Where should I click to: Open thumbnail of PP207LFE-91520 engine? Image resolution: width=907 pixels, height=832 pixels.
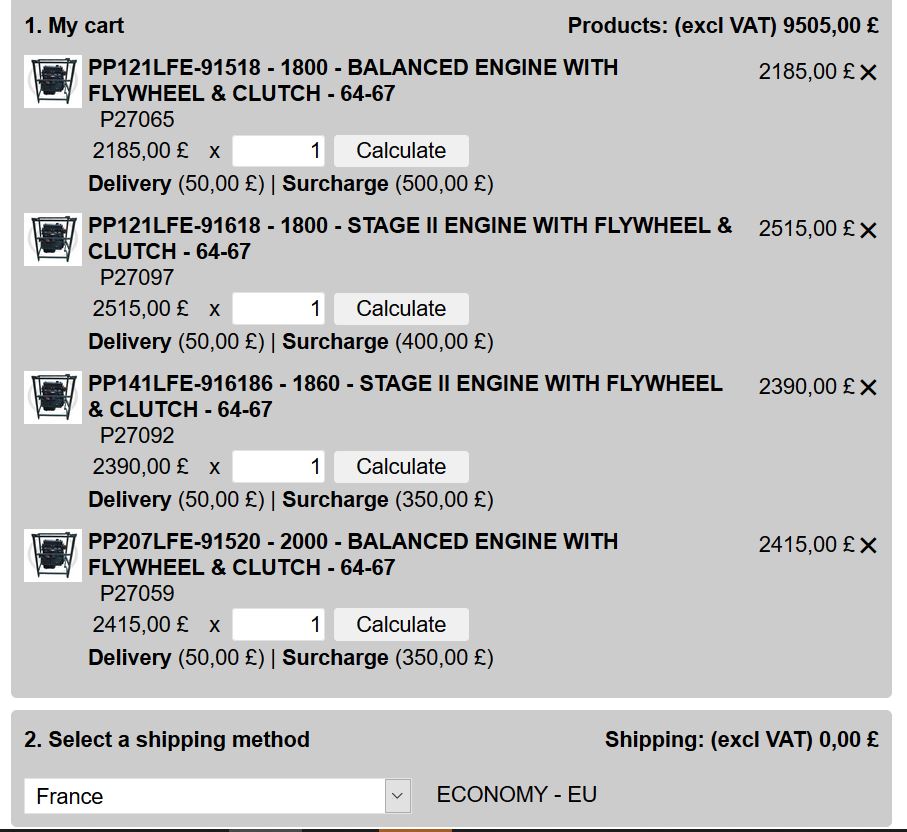coord(53,555)
